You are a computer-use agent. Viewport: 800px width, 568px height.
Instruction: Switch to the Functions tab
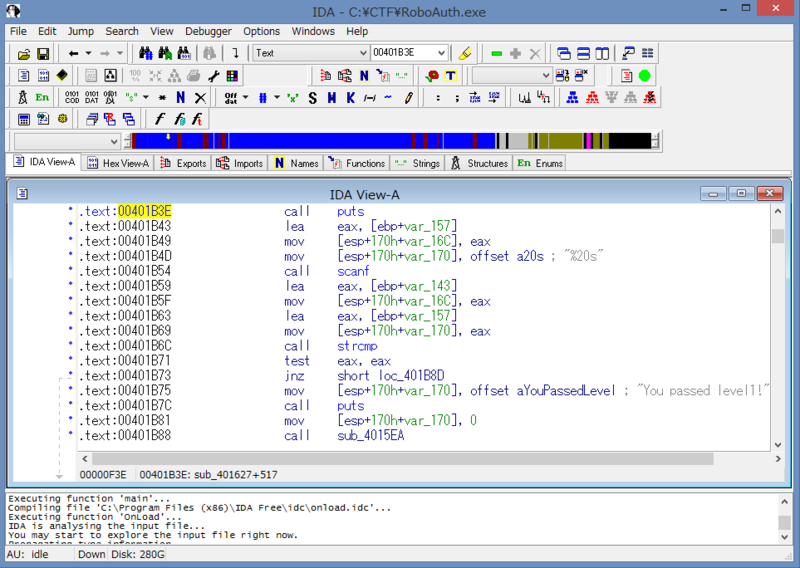(x=357, y=163)
